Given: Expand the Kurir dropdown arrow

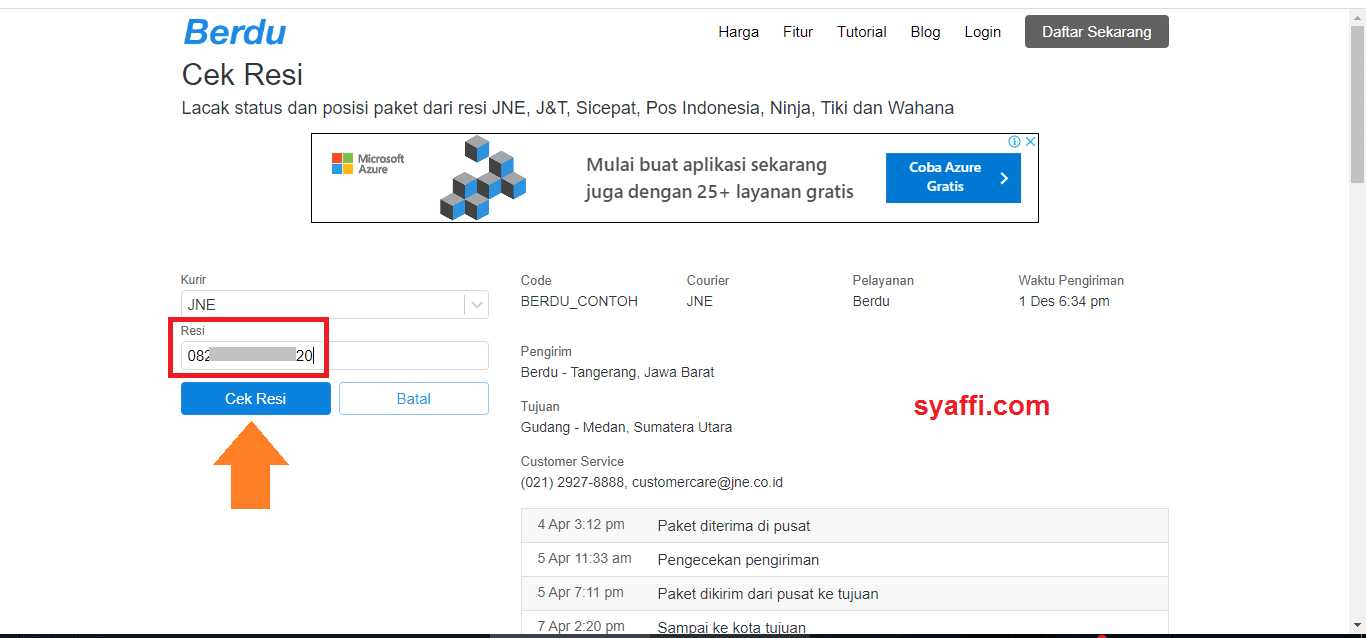Looking at the screenshot, I should (x=477, y=305).
